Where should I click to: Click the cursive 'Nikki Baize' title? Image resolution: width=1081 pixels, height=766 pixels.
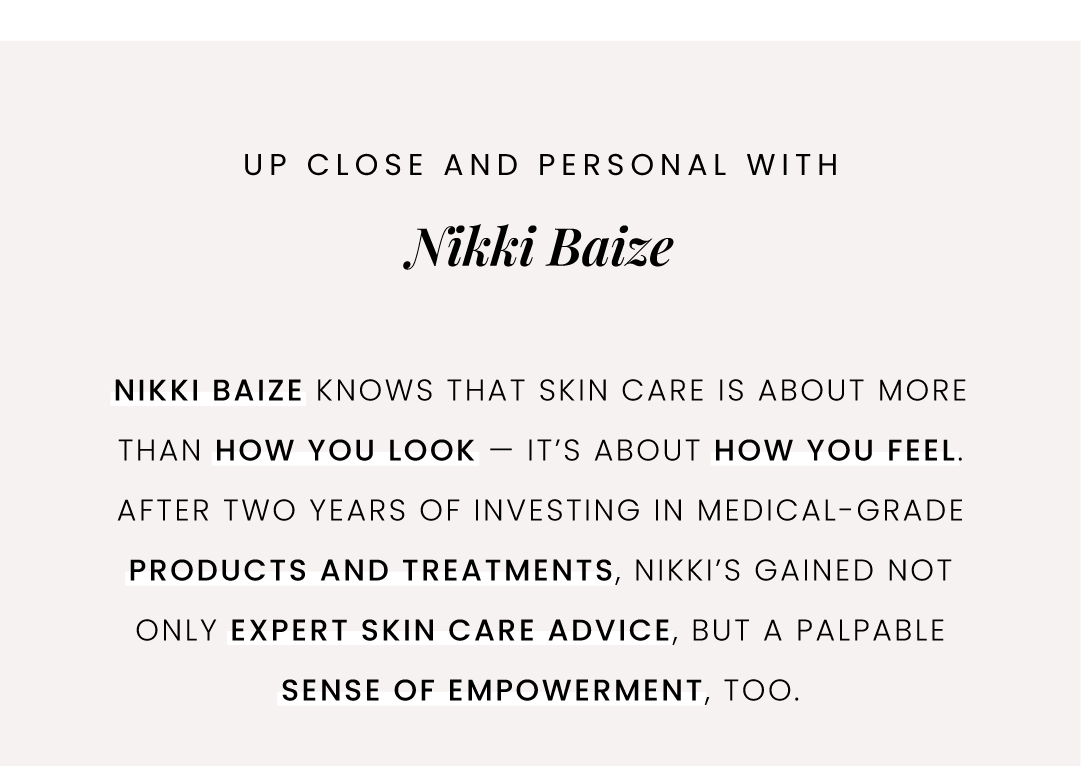[538, 247]
